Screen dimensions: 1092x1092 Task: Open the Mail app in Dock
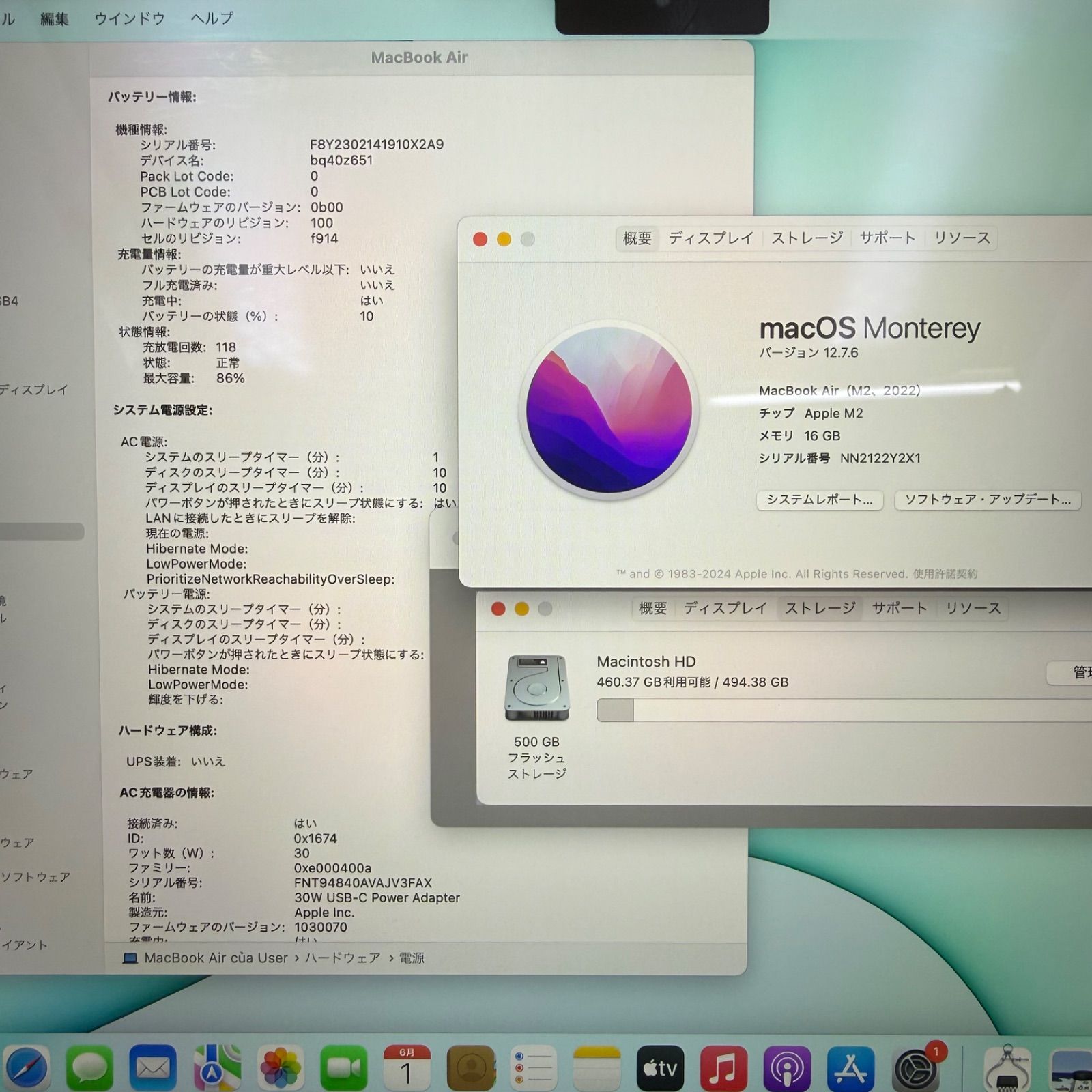pyautogui.click(x=153, y=1067)
